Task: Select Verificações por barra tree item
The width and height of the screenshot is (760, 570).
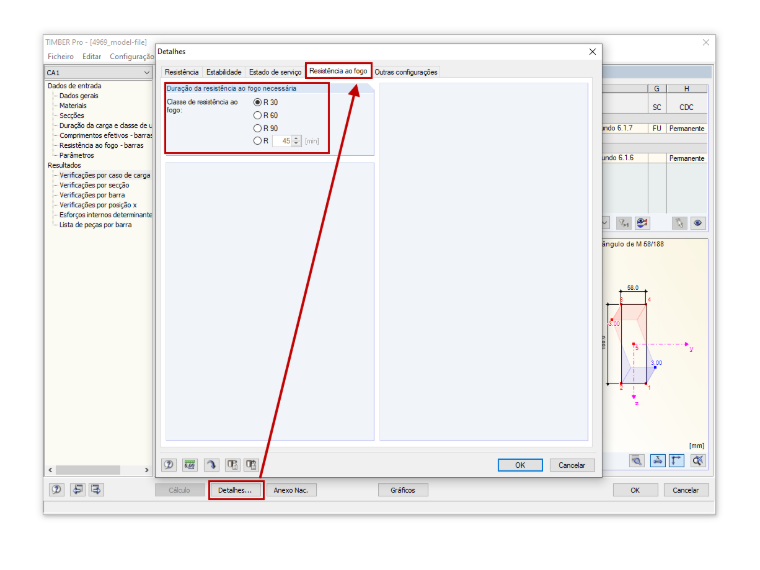Action: pos(92,195)
